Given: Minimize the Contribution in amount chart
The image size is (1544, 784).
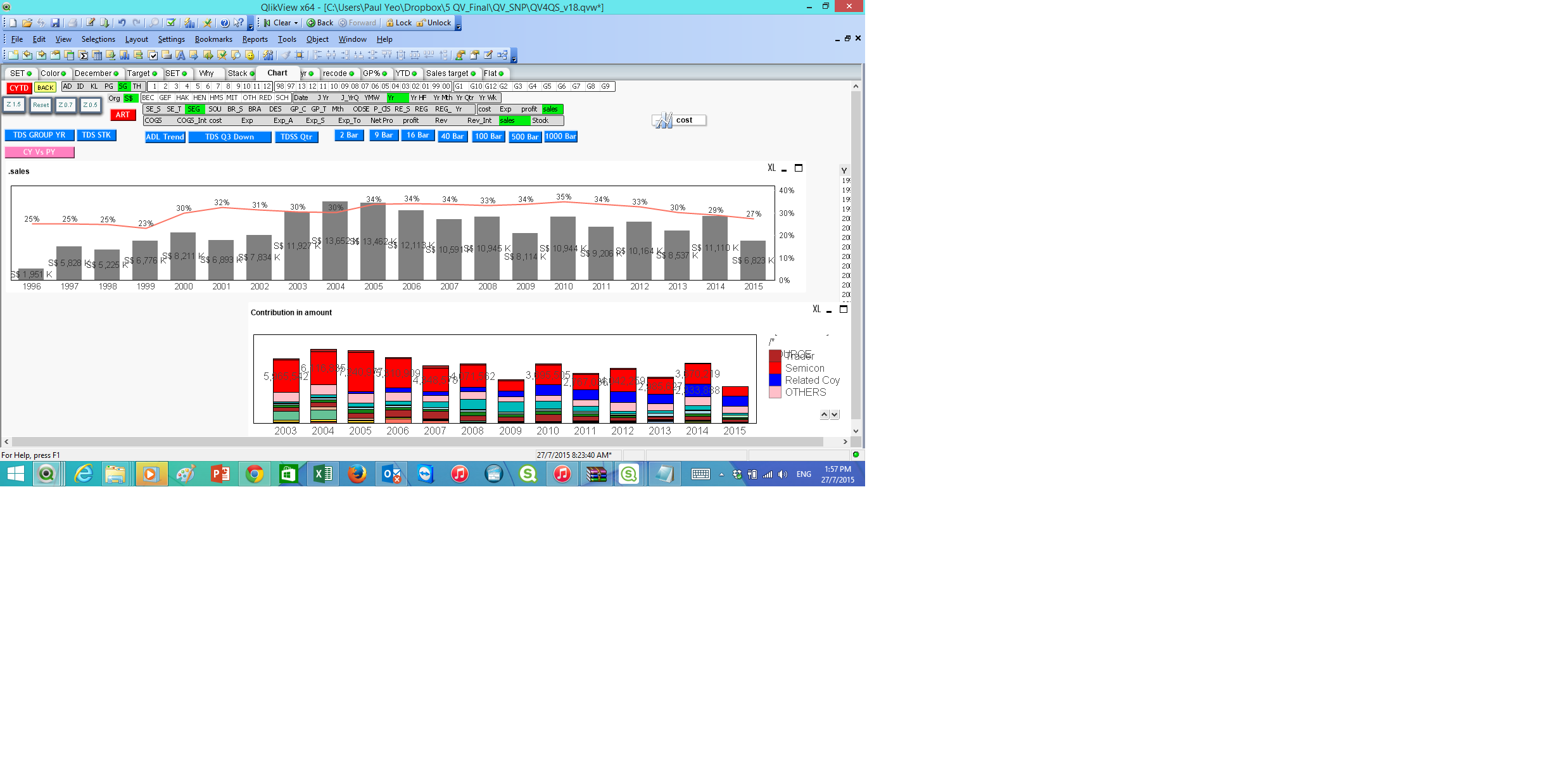Looking at the screenshot, I should [x=828, y=310].
